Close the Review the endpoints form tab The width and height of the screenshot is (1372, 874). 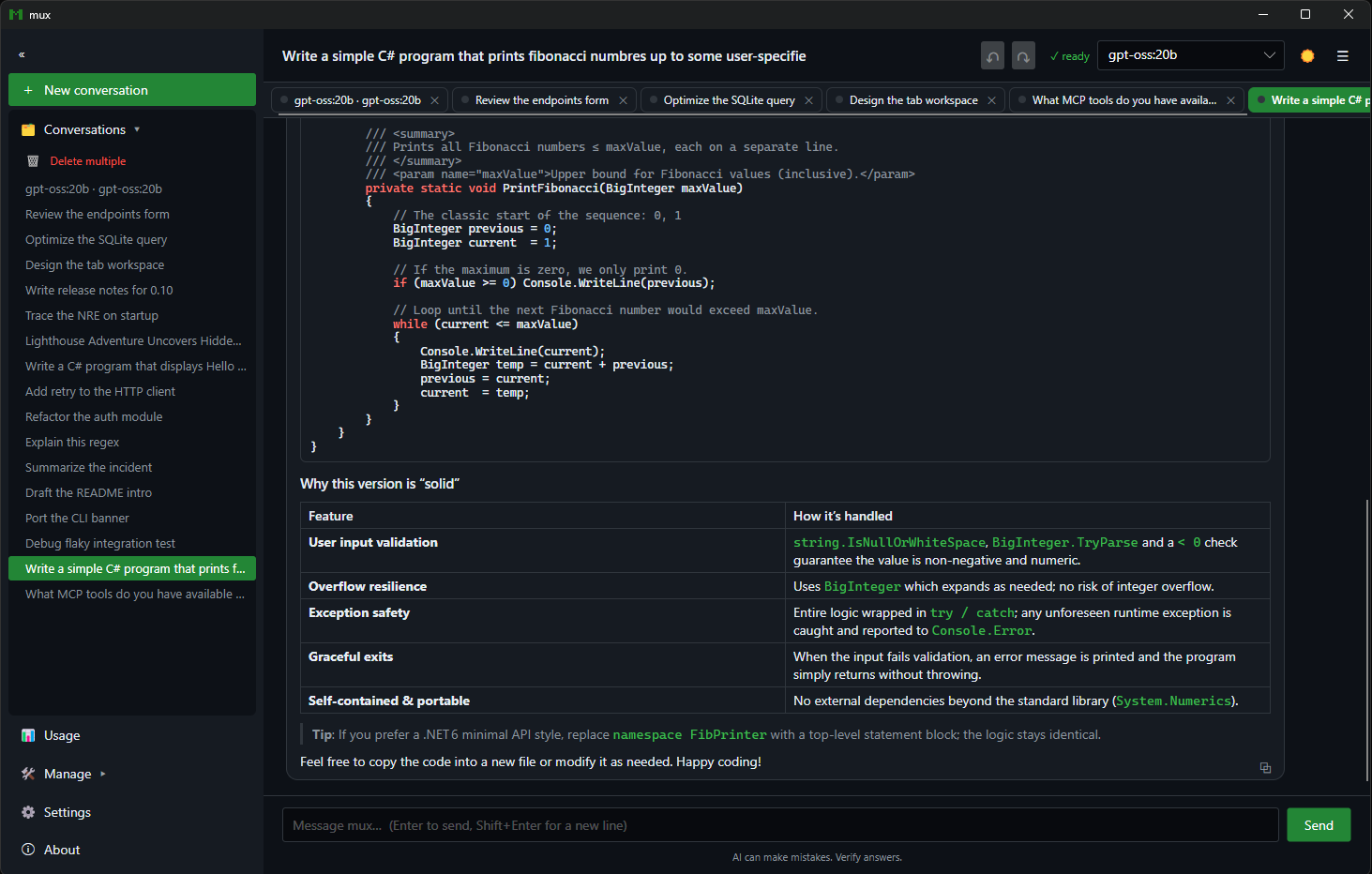click(623, 100)
